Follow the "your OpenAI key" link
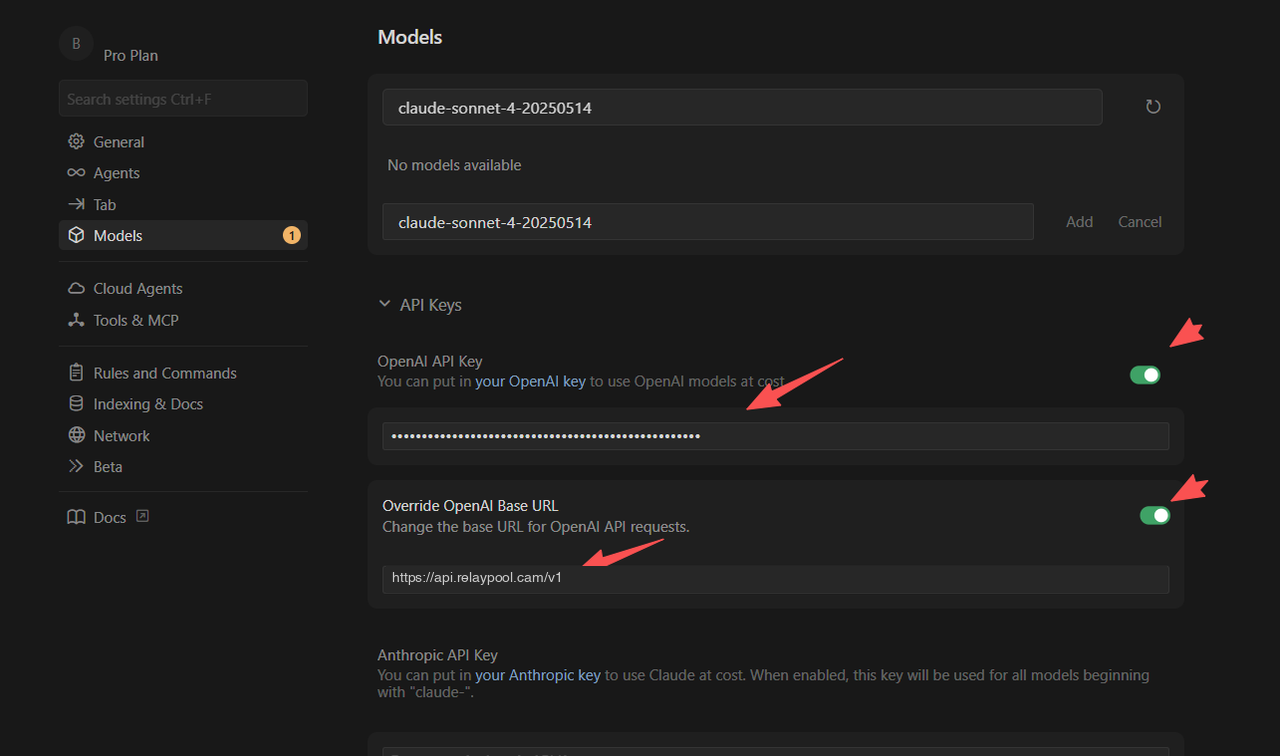1280x756 pixels. 530,381
